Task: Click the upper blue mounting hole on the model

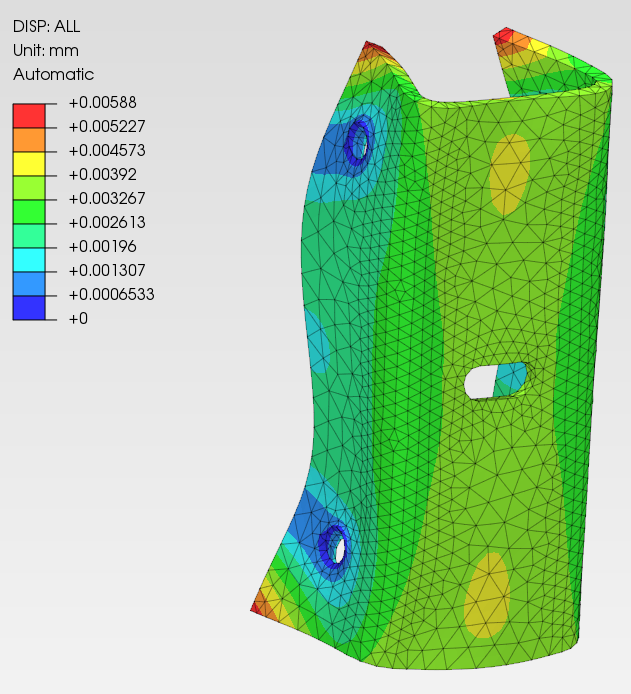Action: 359,141
